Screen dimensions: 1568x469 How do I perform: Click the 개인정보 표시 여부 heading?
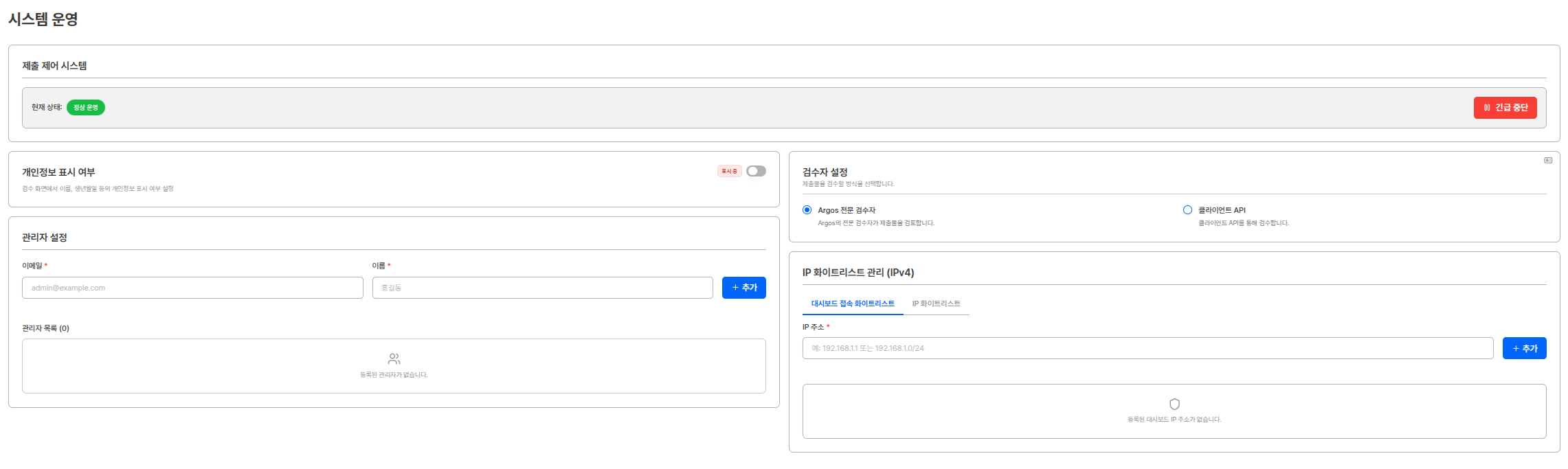point(58,172)
